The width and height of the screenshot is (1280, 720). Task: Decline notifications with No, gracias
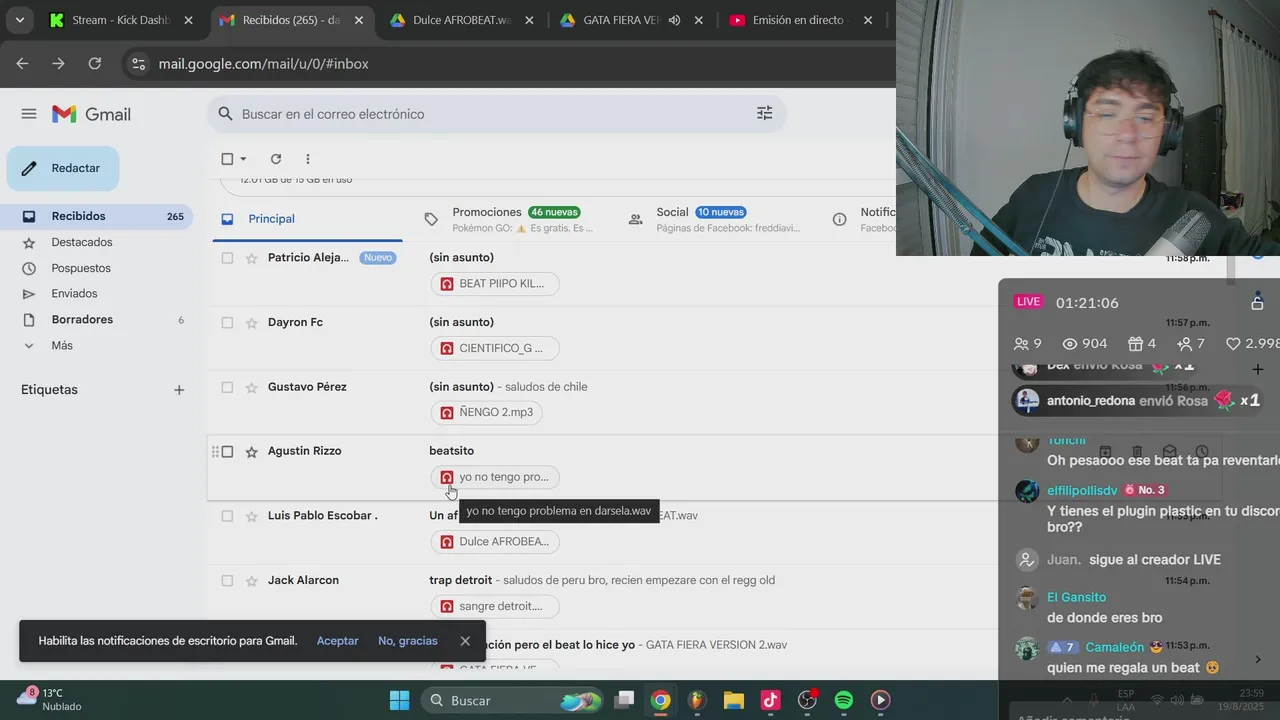408,641
